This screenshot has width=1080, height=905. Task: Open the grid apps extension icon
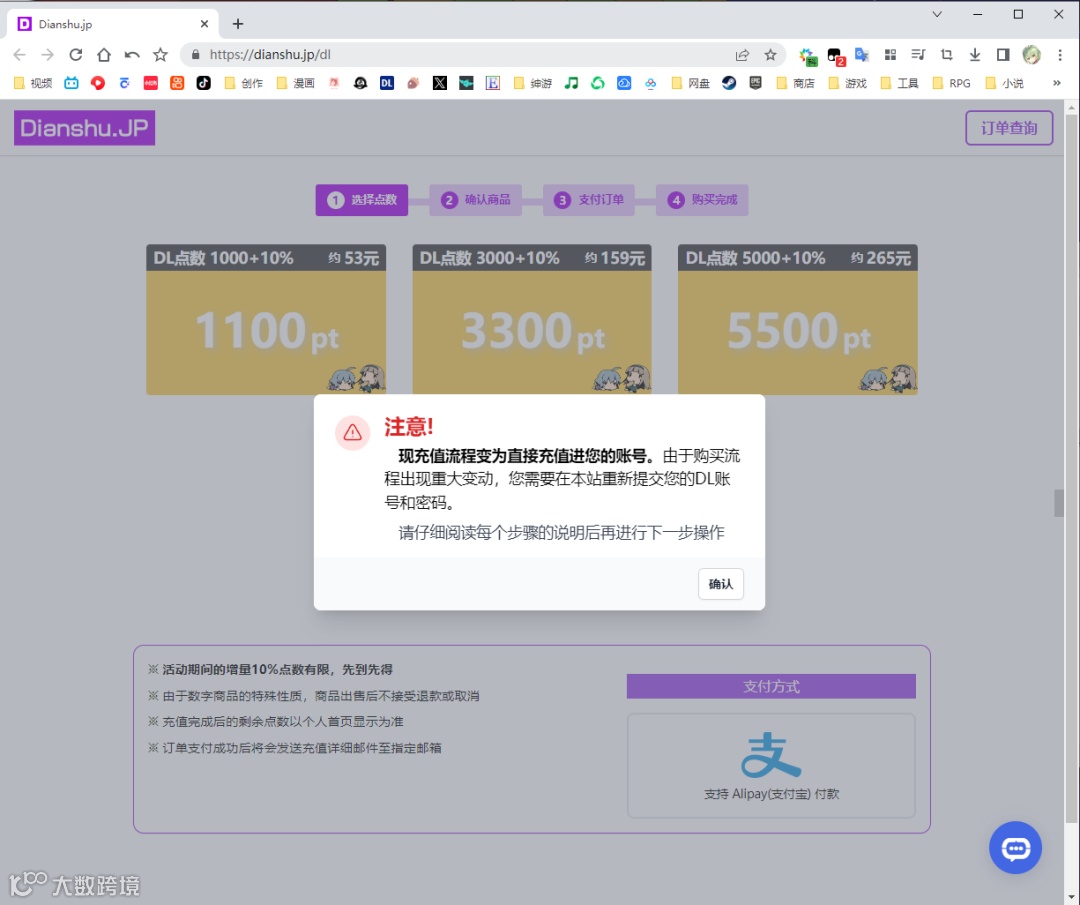tap(890, 54)
